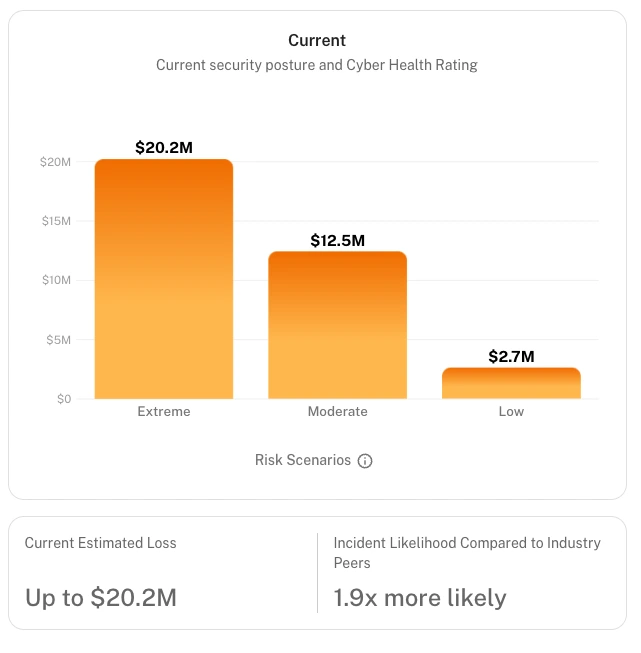The height and width of the screenshot is (653, 641).
Task: Click the Extreme x-axis label
Action: click(x=164, y=411)
